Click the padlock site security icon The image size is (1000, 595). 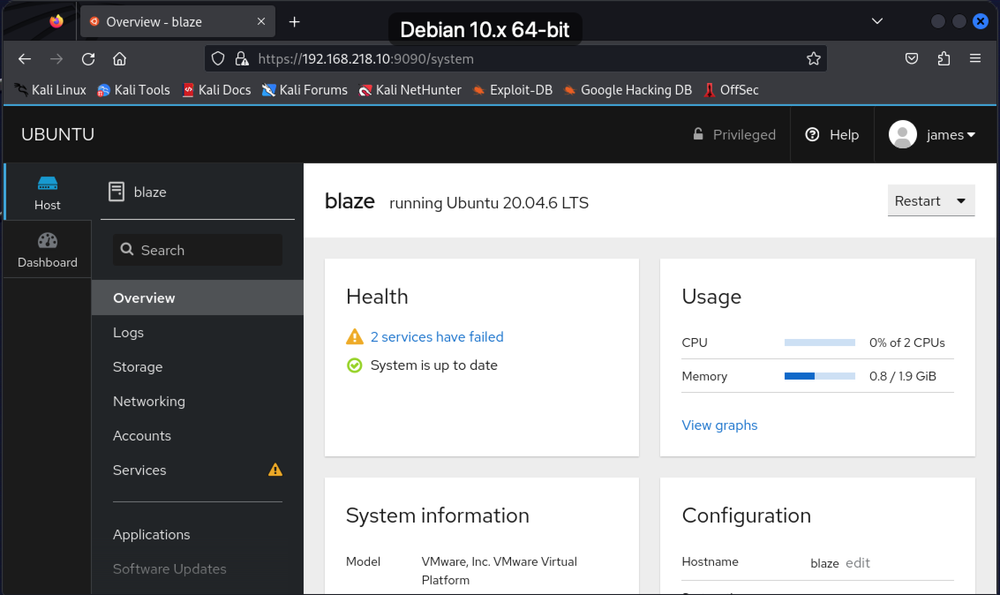point(242,59)
